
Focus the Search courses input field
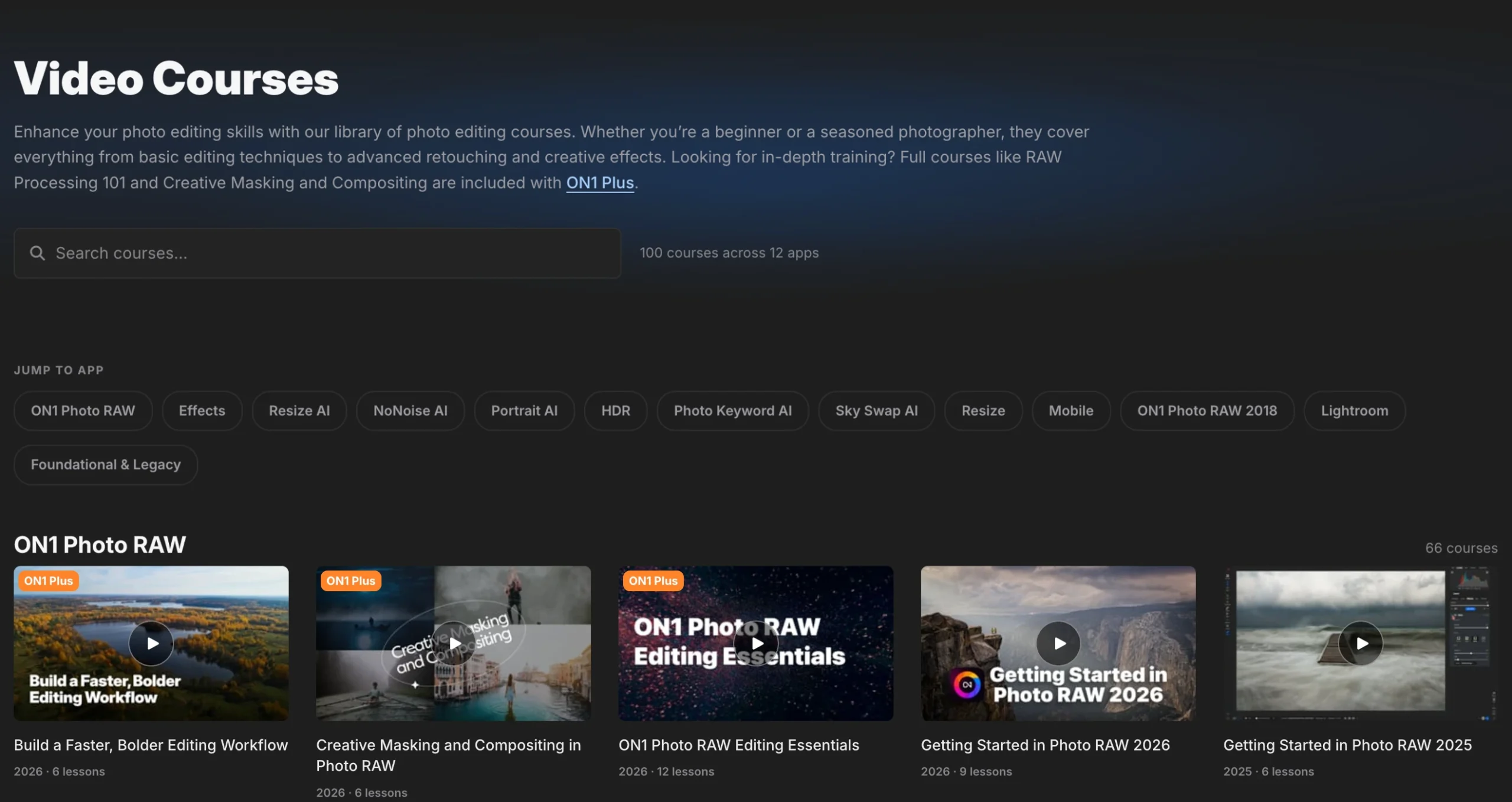click(x=317, y=253)
